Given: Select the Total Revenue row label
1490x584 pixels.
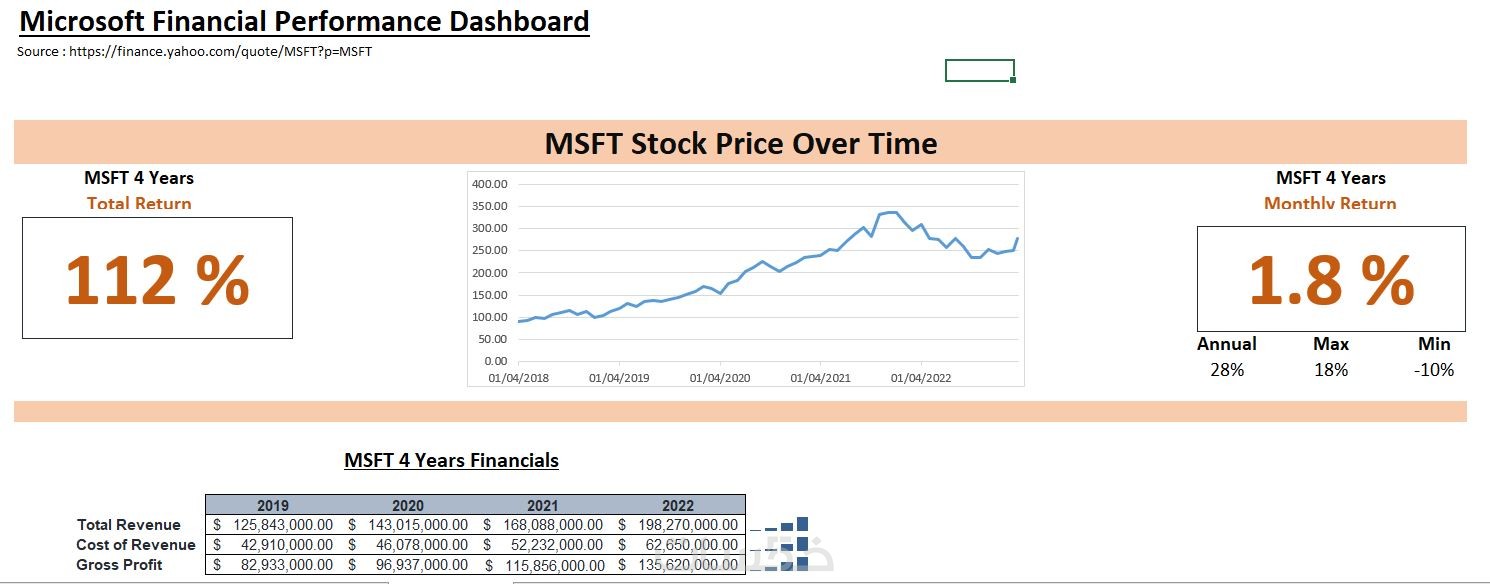Looking at the screenshot, I should 129,525.
